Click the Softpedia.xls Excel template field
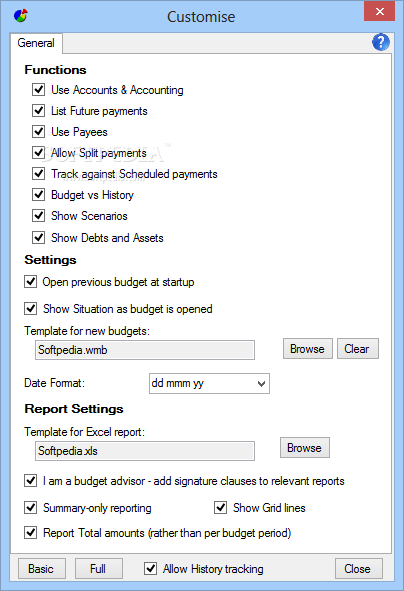The image size is (404, 591). pyautogui.click(x=145, y=451)
